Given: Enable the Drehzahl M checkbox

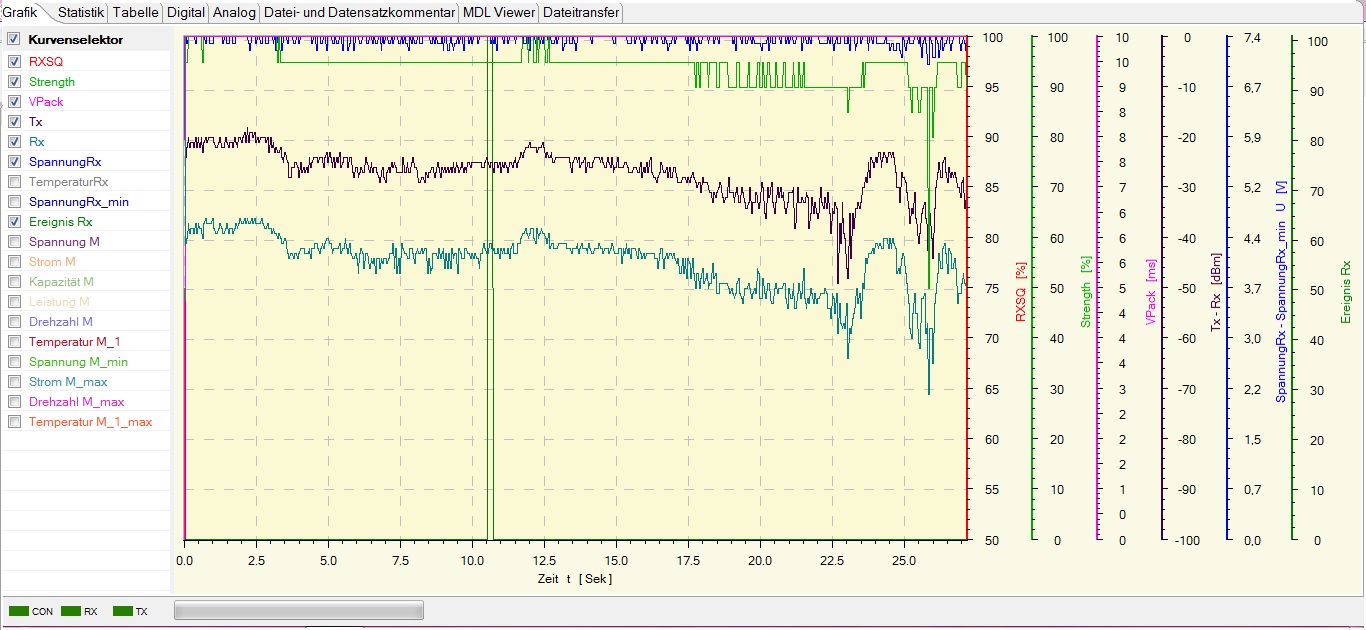Looking at the screenshot, I should [14, 321].
